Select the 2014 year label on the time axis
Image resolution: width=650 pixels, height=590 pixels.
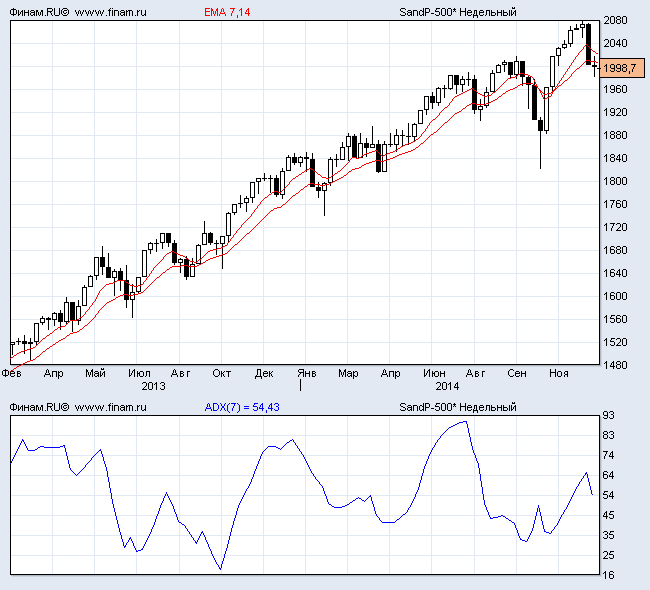click(x=447, y=385)
